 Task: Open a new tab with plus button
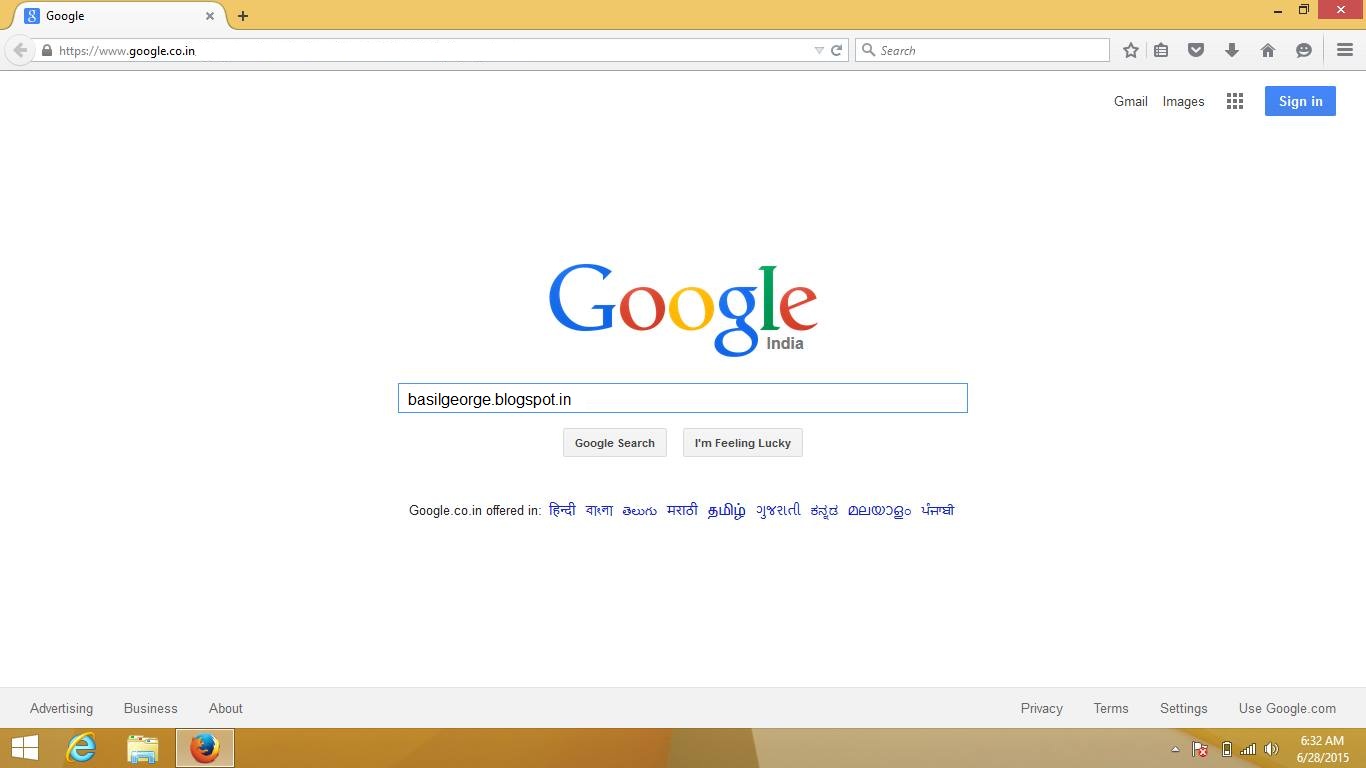pos(243,16)
